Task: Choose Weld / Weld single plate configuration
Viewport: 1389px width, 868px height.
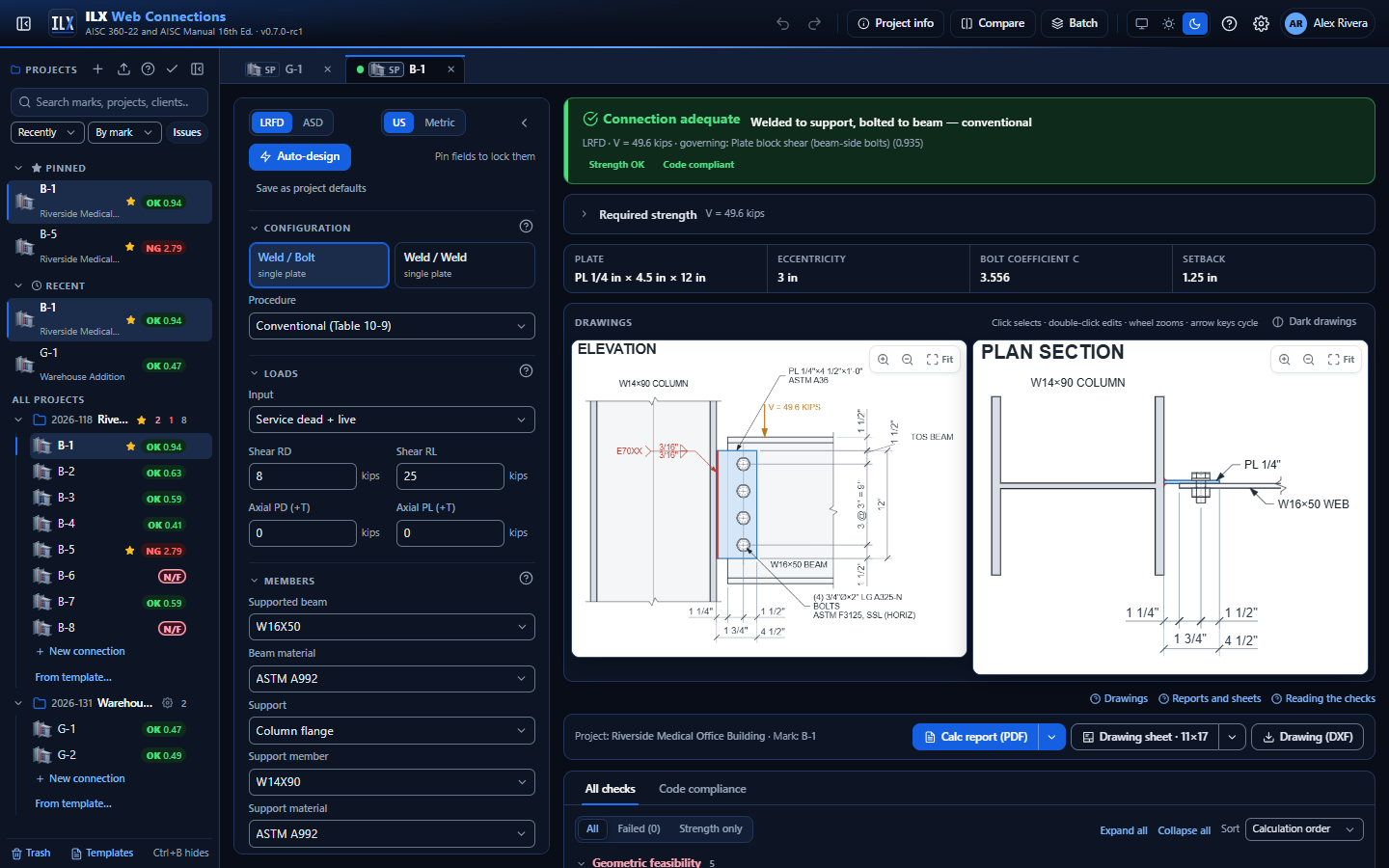Action: [x=464, y=265]
